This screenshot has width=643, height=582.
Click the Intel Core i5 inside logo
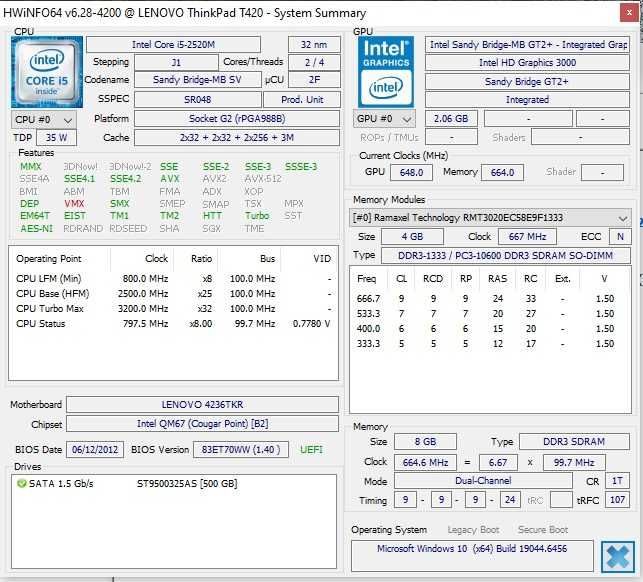(x=47, y=72)
